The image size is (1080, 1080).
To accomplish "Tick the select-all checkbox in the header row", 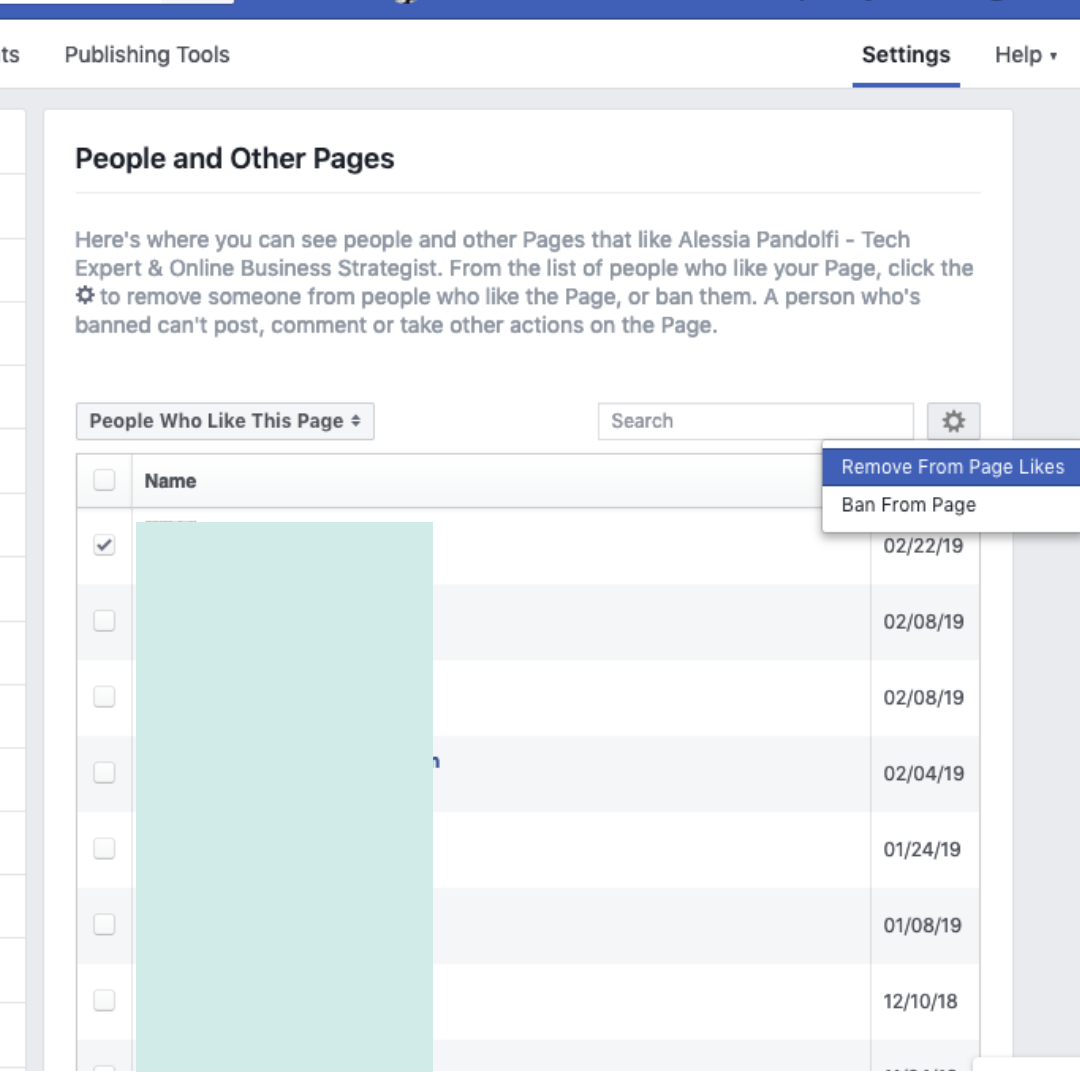I will [x=104, y=481].
